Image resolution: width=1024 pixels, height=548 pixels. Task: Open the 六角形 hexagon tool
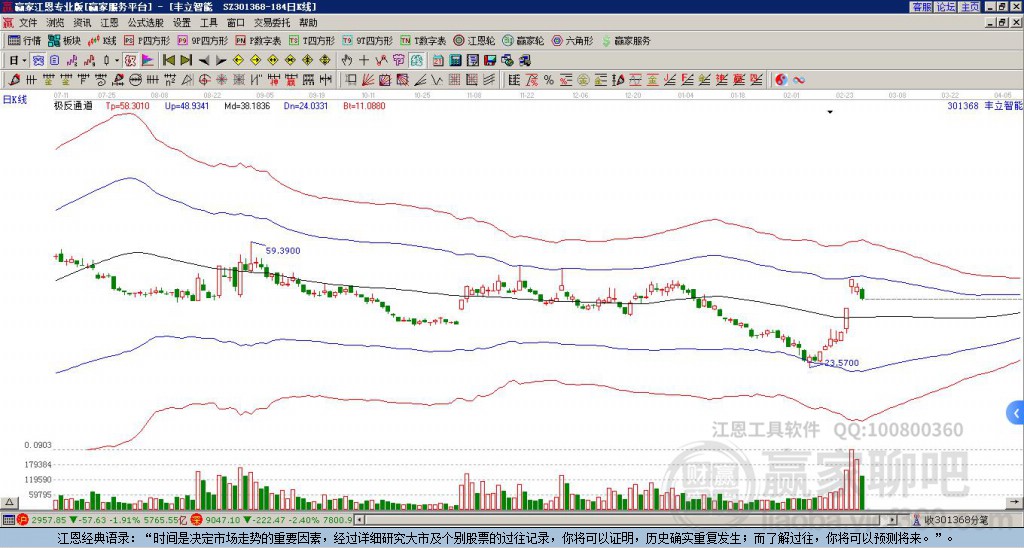pyautogui.click(x=572, y=40)
